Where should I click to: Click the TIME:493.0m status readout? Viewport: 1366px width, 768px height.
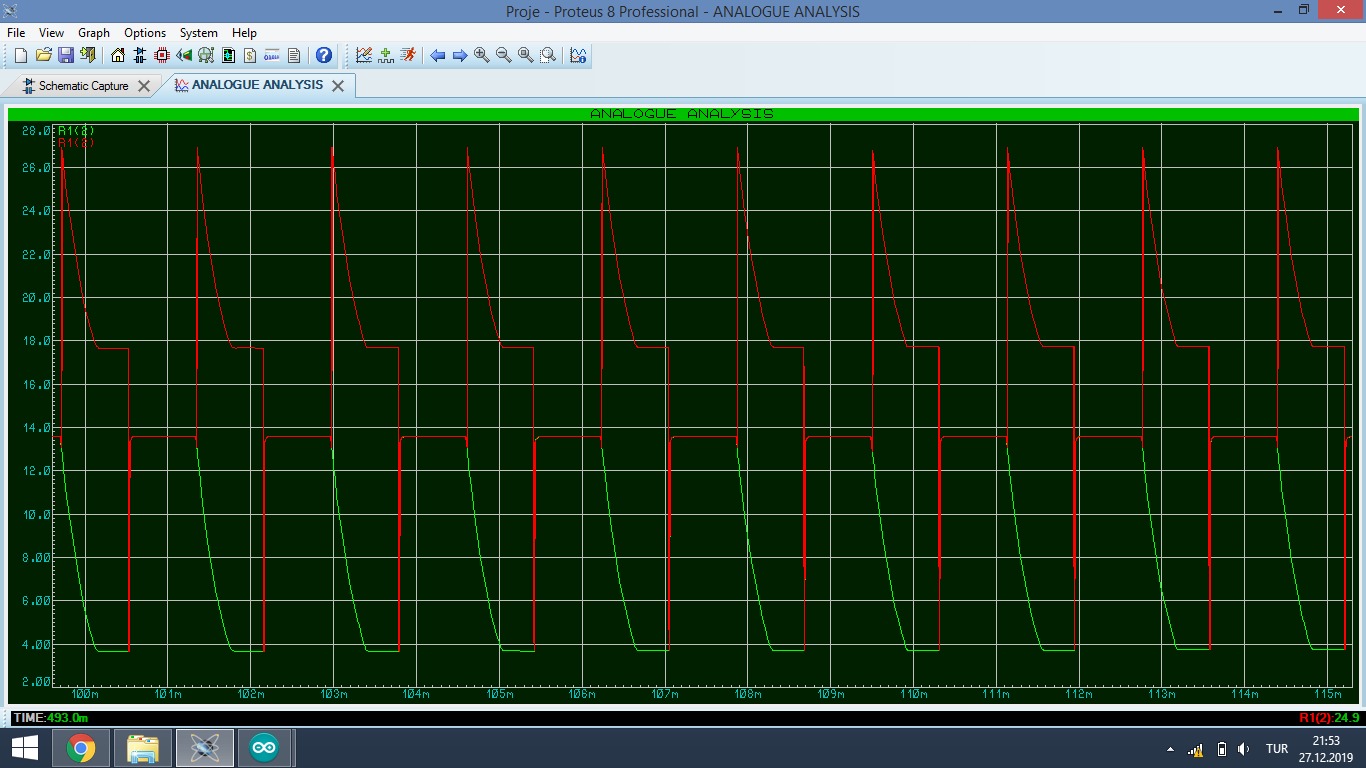pos(50,718)
